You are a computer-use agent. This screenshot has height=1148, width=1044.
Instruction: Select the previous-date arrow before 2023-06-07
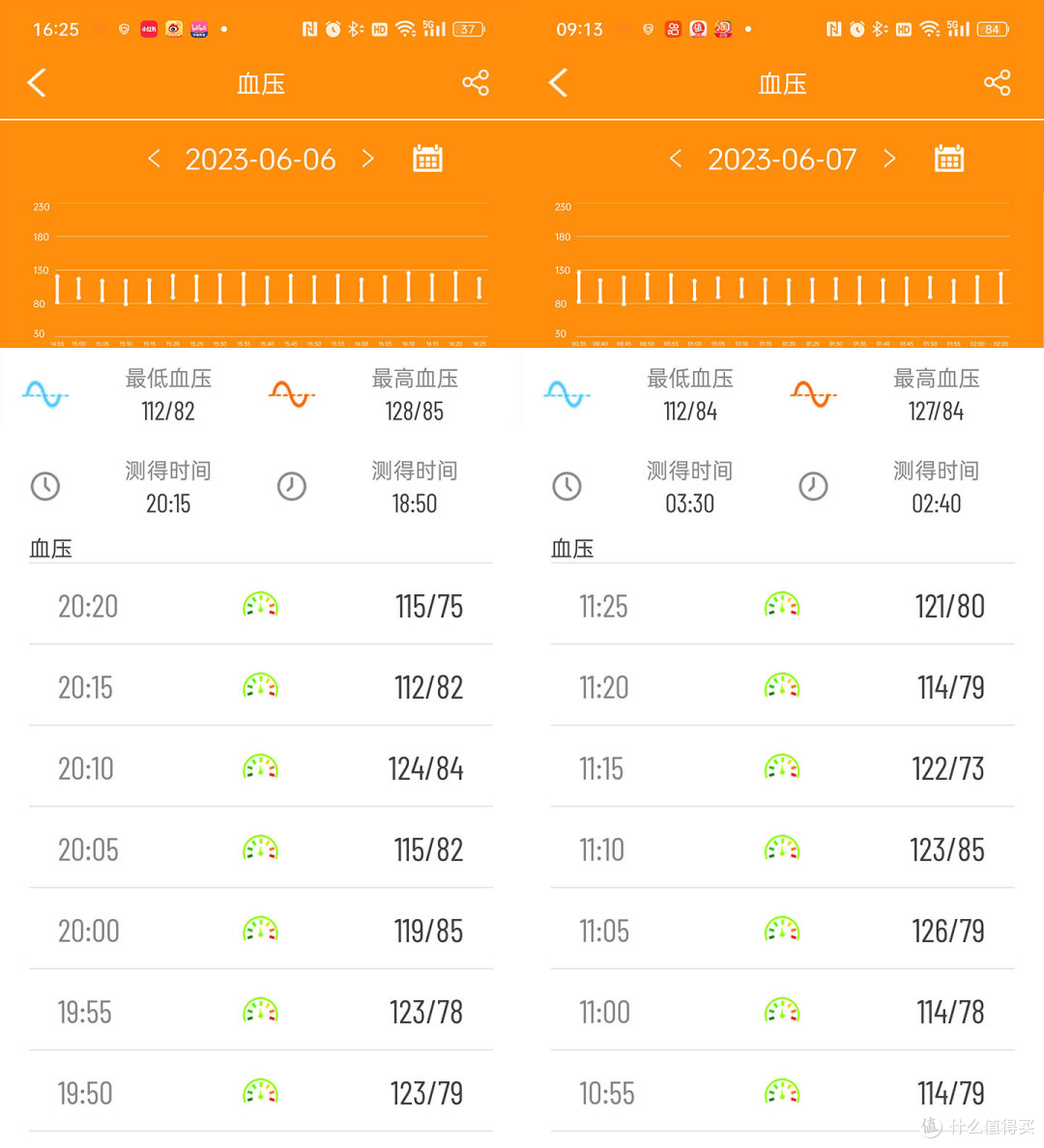click(676, 158)
